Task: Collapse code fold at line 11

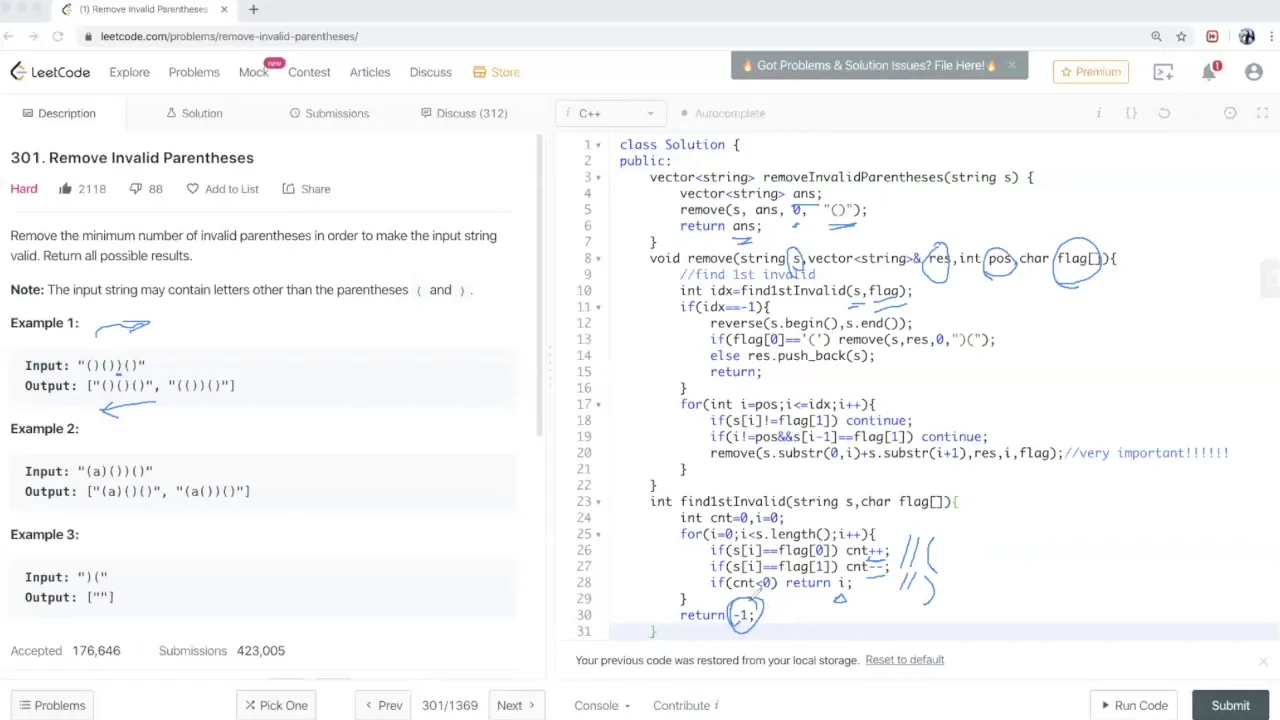Action: (x=598, y=307)
